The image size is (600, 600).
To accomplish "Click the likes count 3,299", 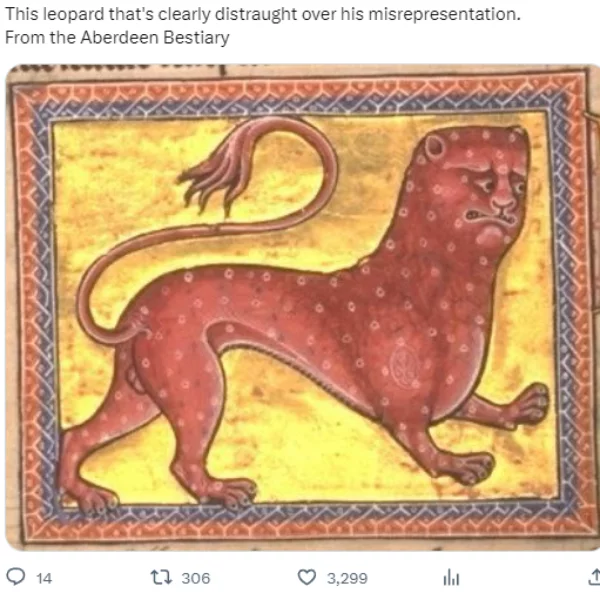I will (x=347, y=578).
